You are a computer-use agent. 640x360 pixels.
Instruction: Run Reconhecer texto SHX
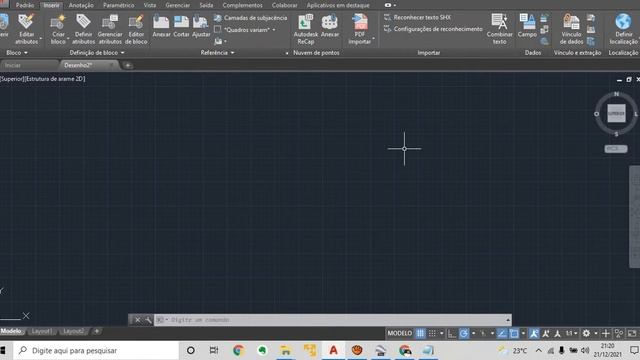click(417, 18)
